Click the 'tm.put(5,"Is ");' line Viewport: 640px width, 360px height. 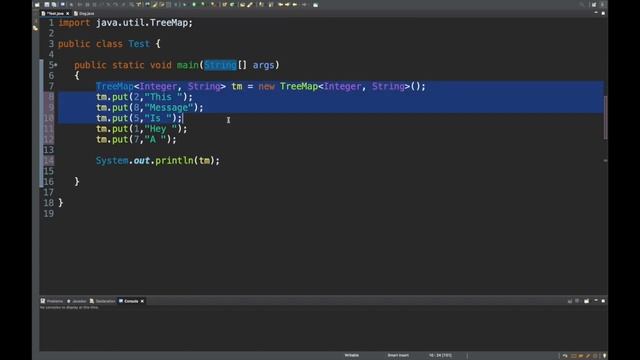click(139, 118)
